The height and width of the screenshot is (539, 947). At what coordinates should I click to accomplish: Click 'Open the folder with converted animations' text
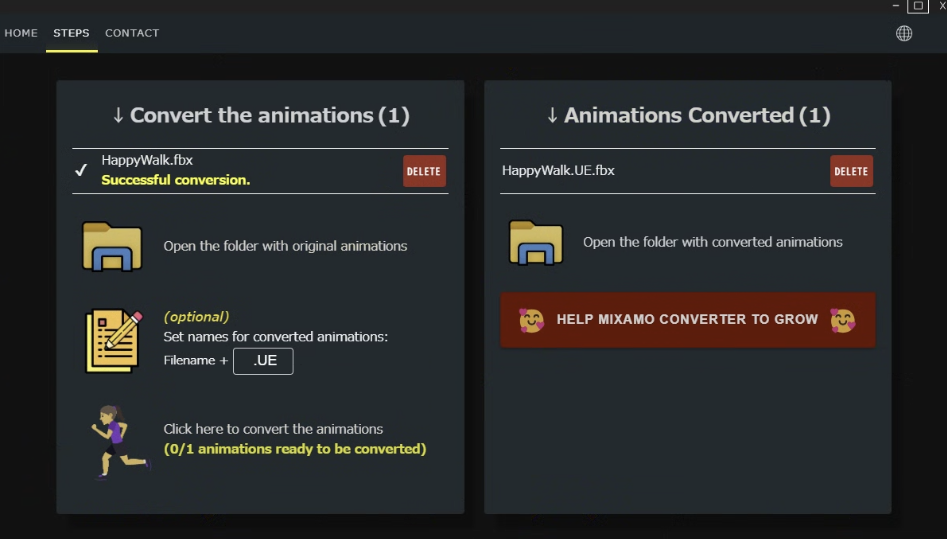712,242
